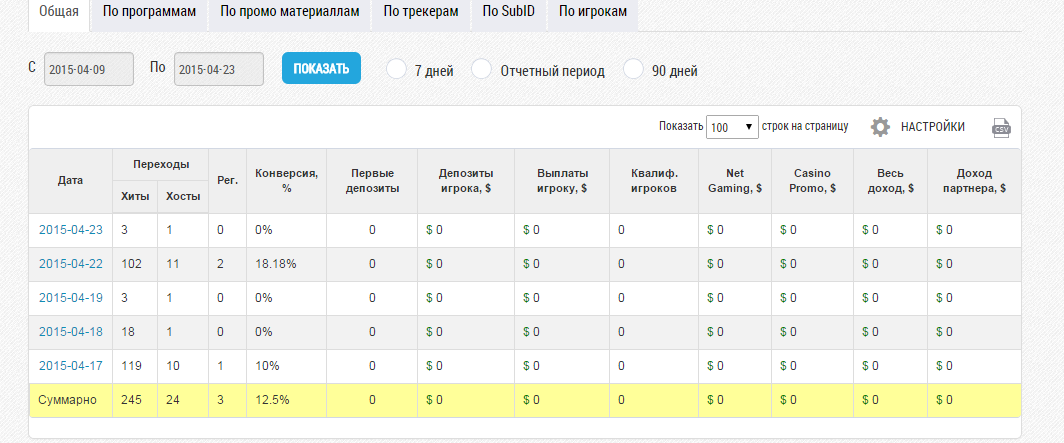Viewport: 1064px width, 443px height.
Task: Export table via CSV icon
Action: click(x=1001, y=127)
